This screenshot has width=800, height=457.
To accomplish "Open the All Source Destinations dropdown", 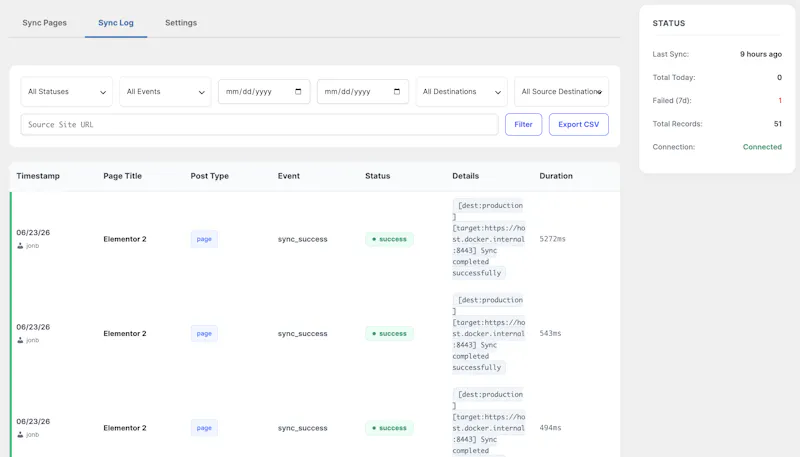I will coord(561,92).
